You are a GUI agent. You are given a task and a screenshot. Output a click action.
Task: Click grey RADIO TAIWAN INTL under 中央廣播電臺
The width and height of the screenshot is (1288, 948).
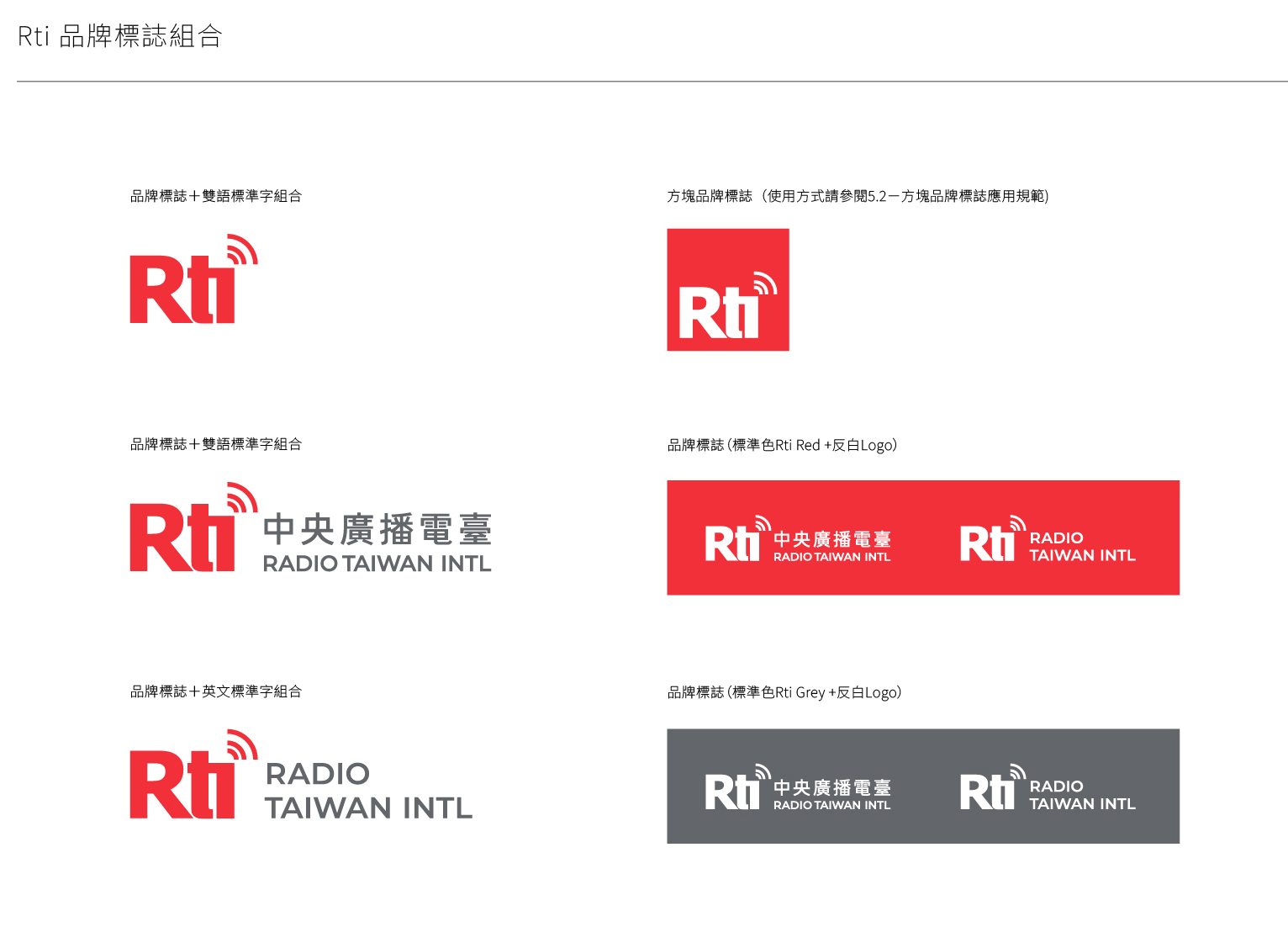[x=377, y=564]
